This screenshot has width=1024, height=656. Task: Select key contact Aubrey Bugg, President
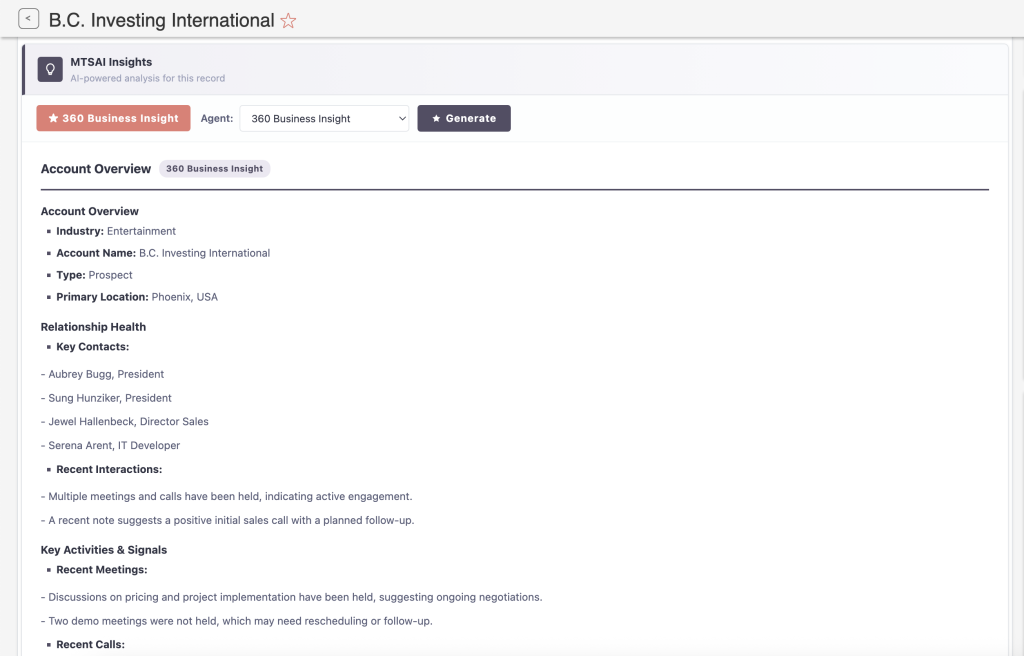(x=106, y=374)
